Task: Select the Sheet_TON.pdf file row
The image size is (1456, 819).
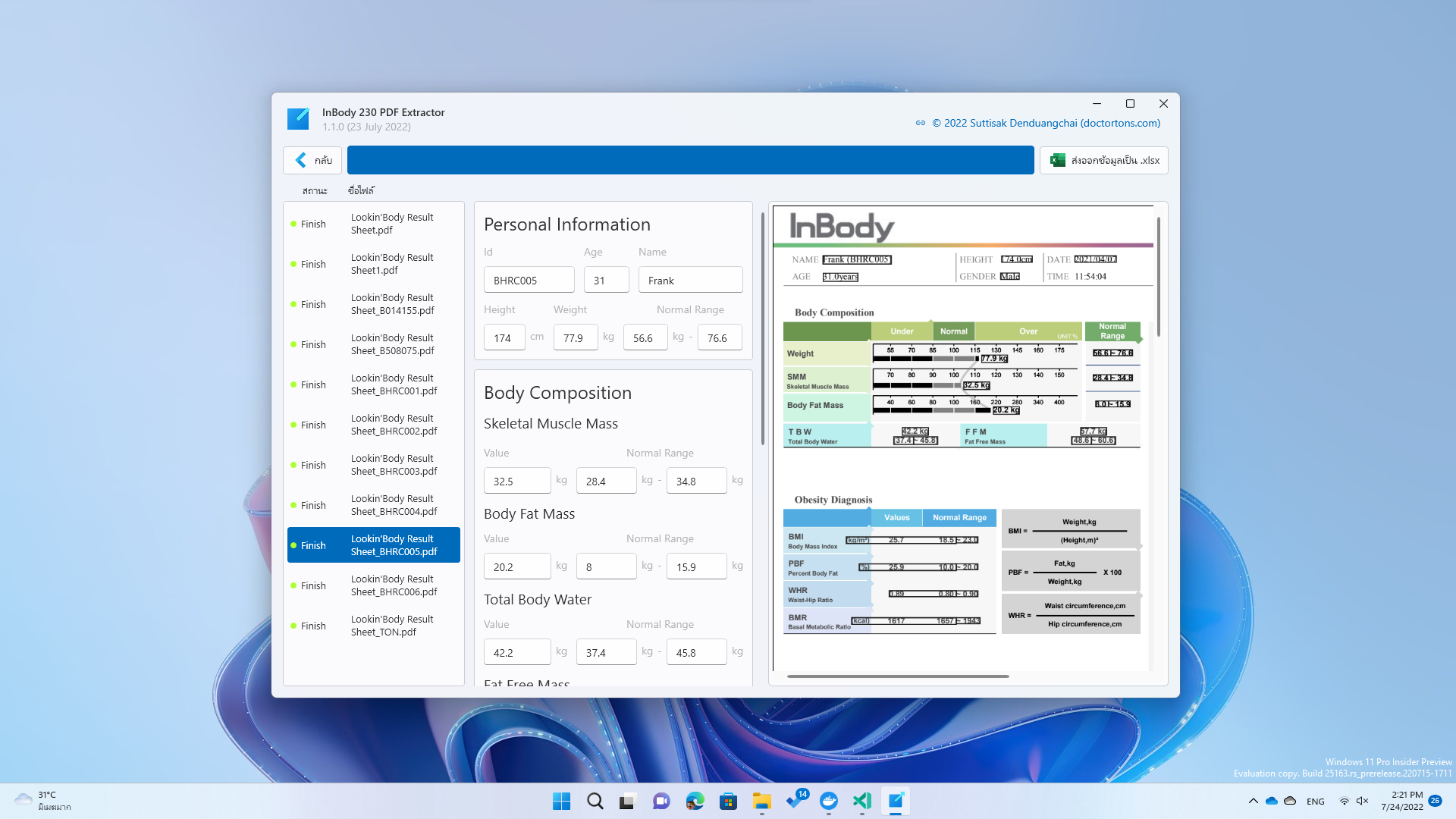Action: [374, 626]
